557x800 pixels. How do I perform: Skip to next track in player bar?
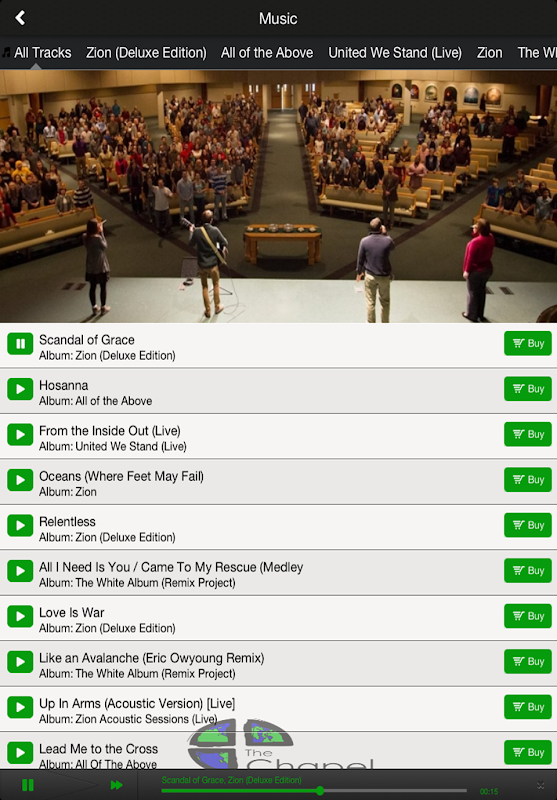point(117,785)
